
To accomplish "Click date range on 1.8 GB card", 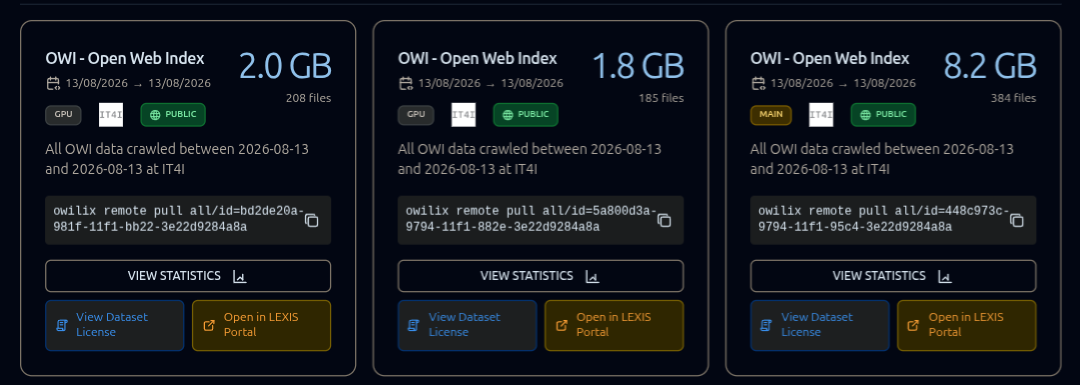I will (491, 84).
